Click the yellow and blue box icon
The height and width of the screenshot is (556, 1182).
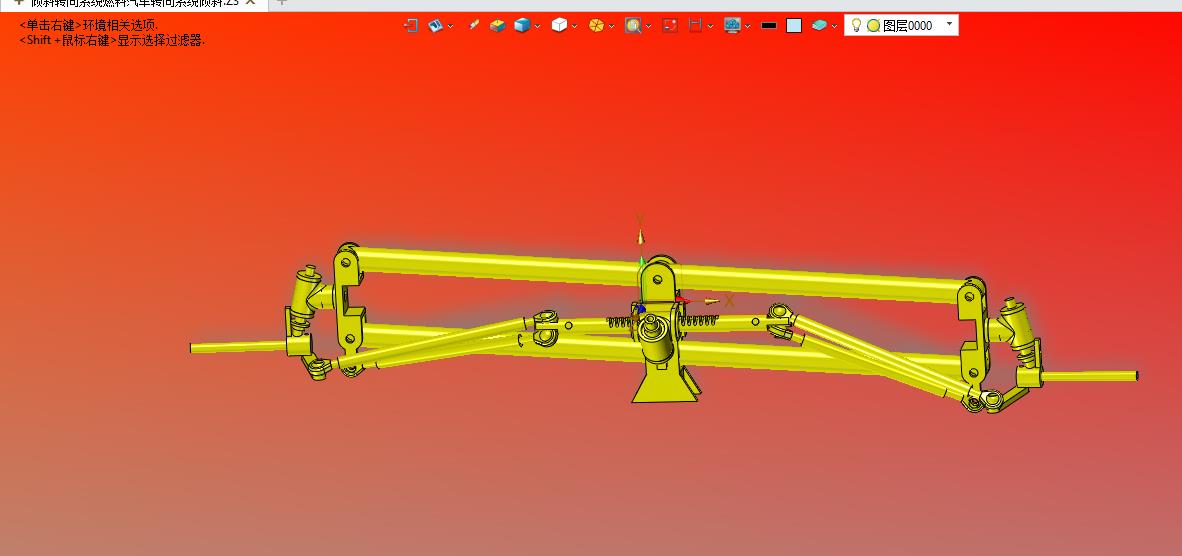click(x=498, y=26)
